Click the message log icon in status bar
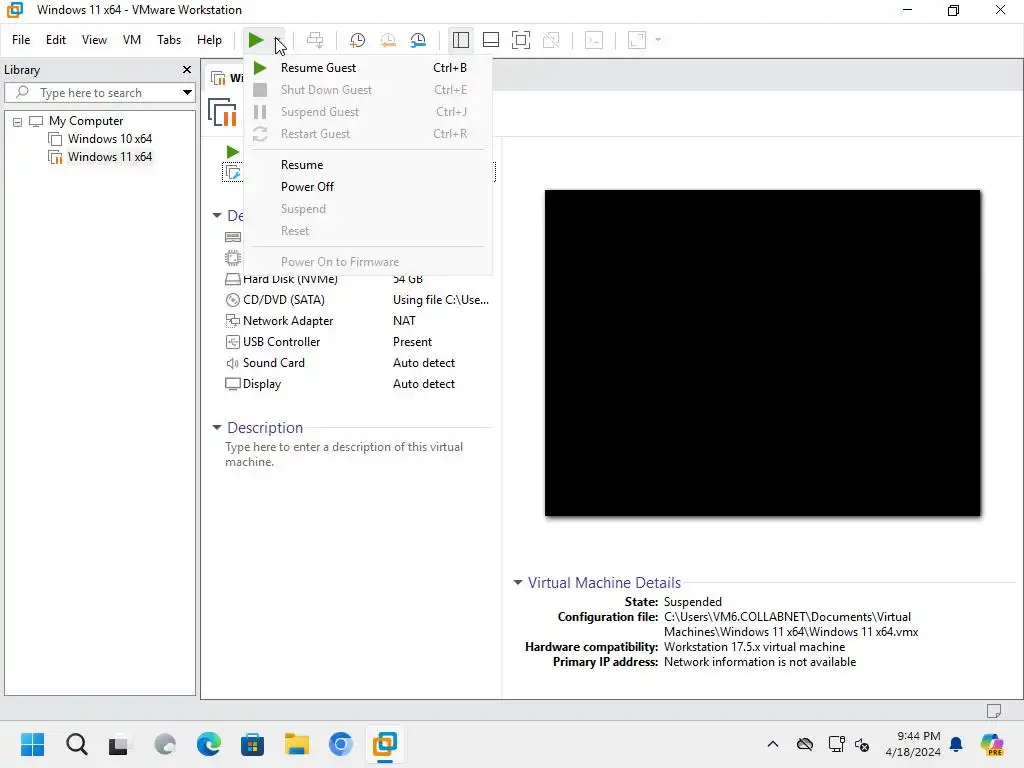 (994, 711)
